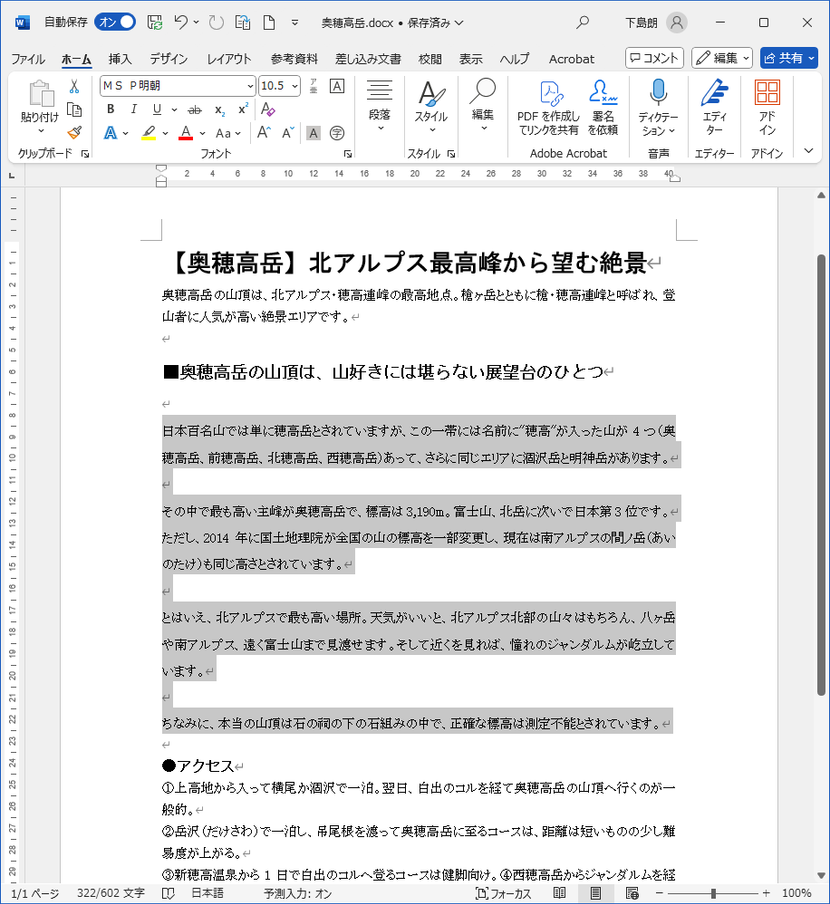Screen dimensions: 830x904
Task: Switch to the デザイン tab
Action: click(x=169, y=59)
